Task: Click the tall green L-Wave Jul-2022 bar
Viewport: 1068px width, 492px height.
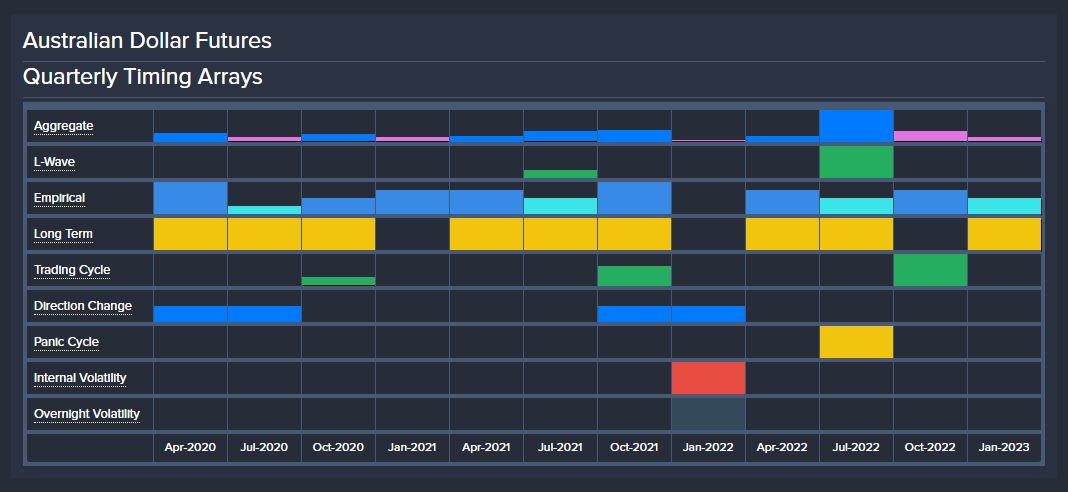Action: (x=856, y=162)
